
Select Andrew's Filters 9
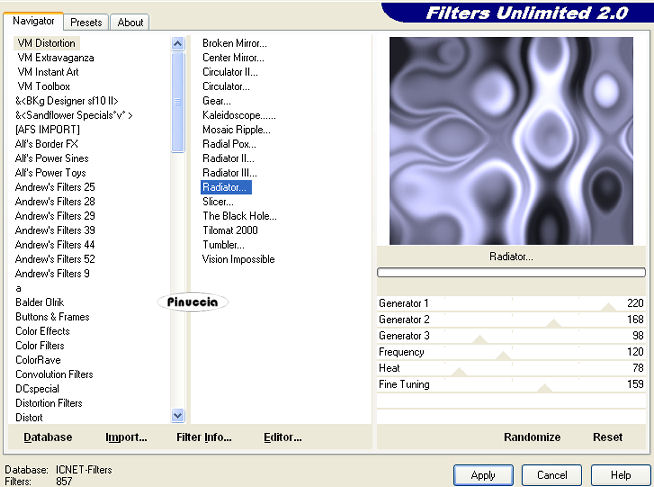(x=52, y=274)
